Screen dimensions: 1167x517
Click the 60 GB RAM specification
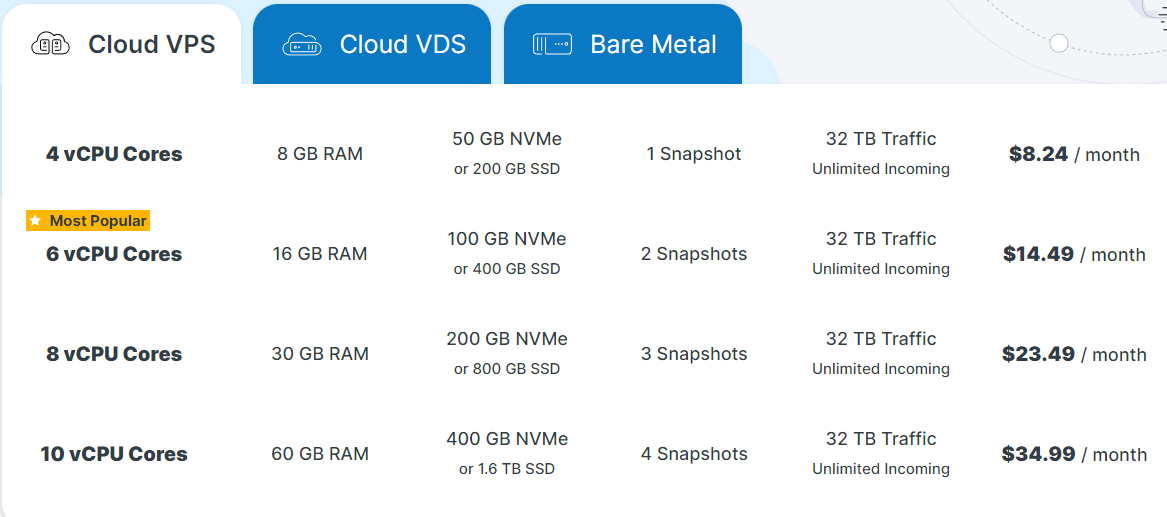click(x=320, y=454)
